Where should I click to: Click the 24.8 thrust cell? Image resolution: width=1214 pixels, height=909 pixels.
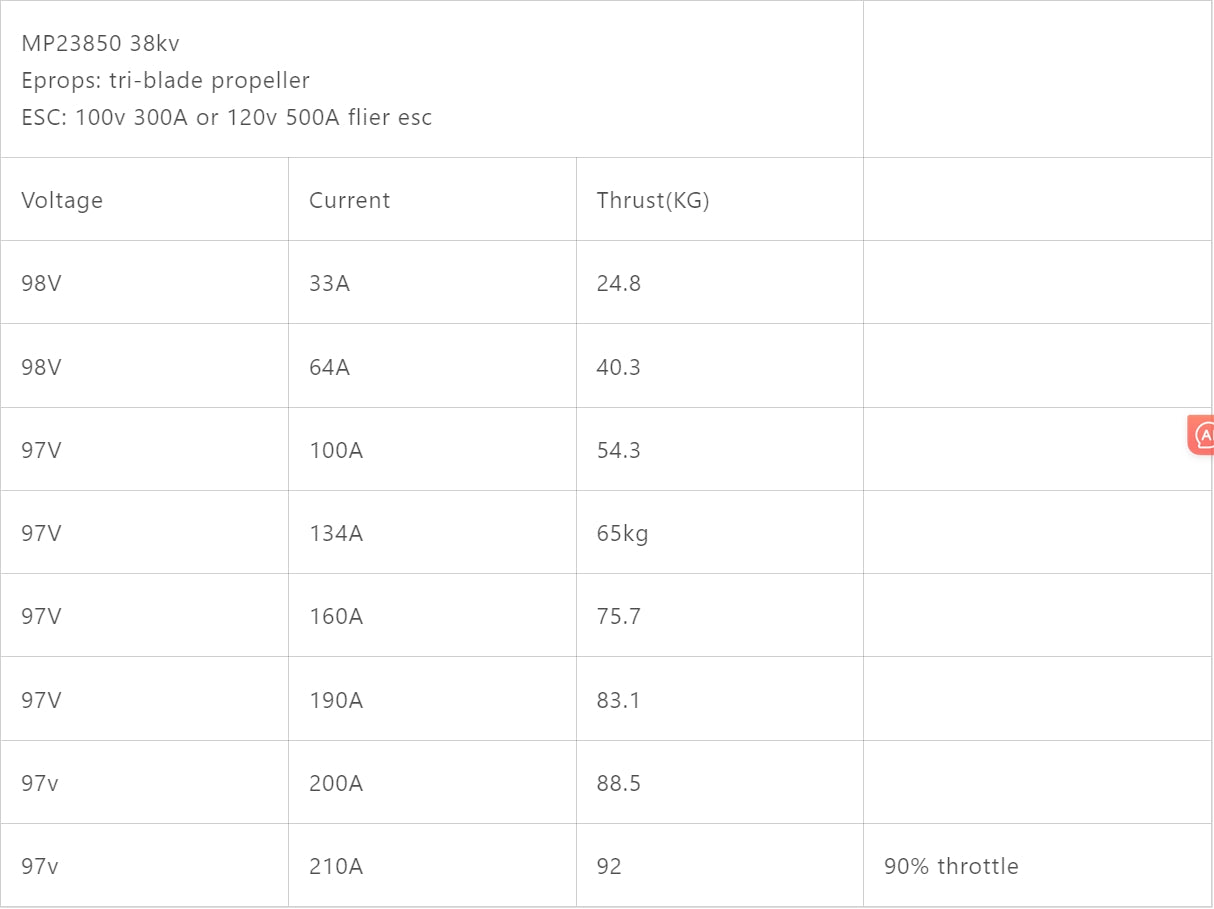pos(720,282)
